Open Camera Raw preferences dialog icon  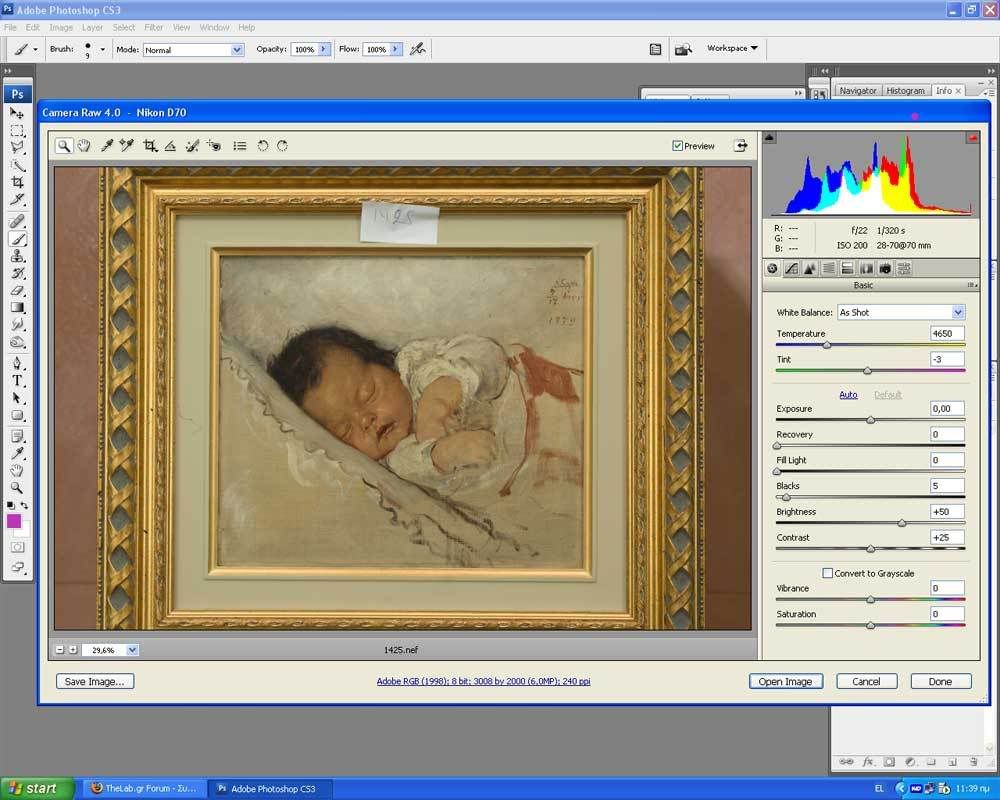coord(240,146)
